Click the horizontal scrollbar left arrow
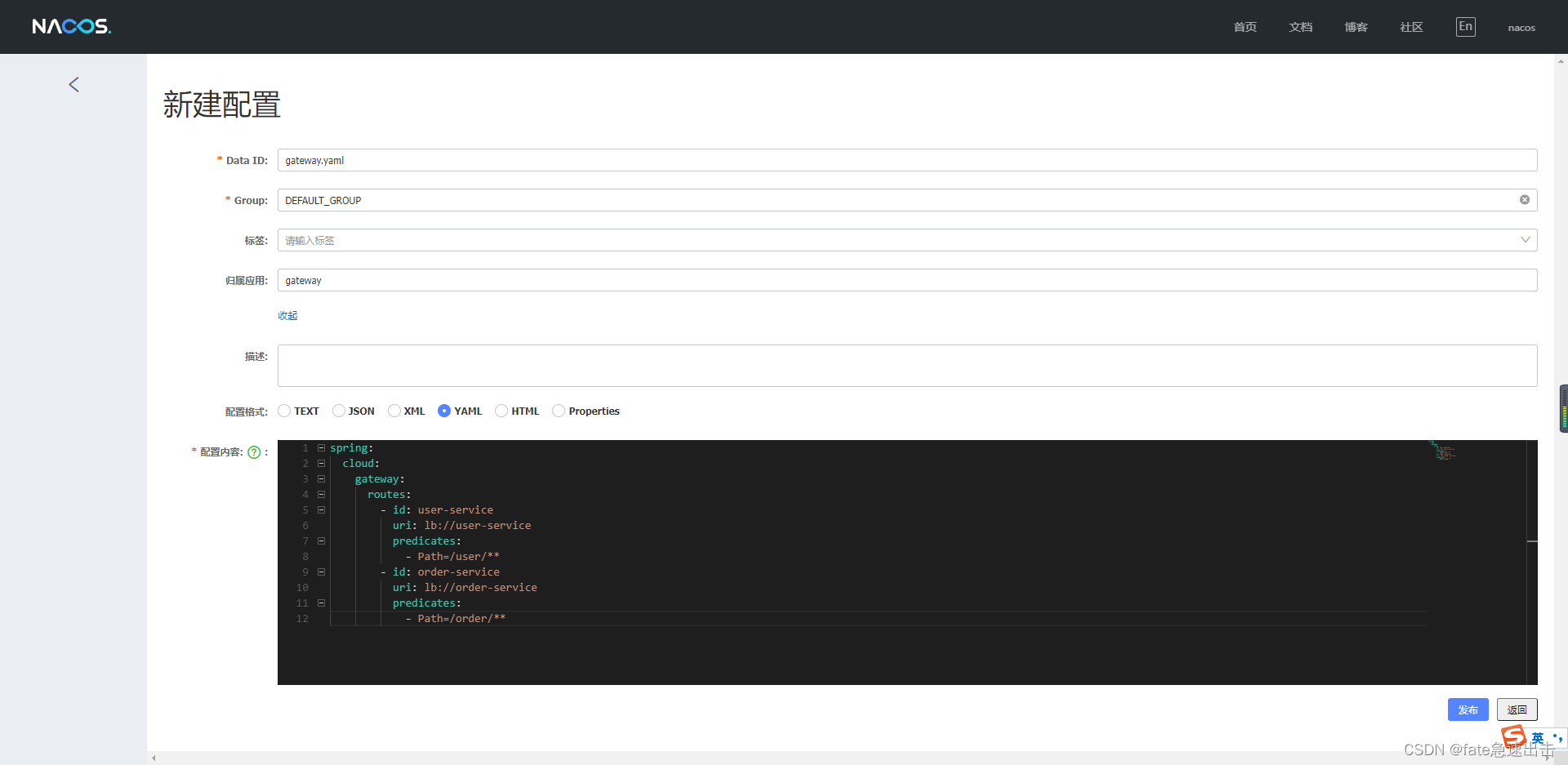 (x=154, y=758)
